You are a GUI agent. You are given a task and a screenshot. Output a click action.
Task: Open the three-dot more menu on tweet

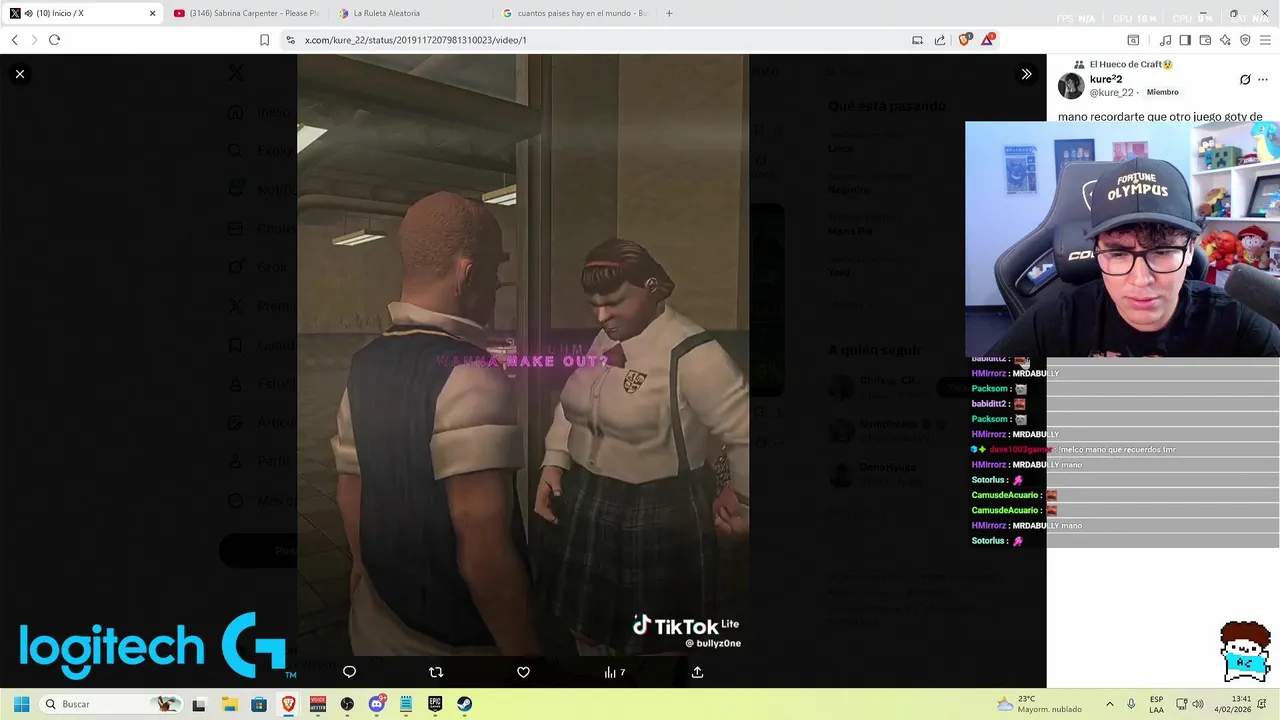click(x=1263, y=80)
